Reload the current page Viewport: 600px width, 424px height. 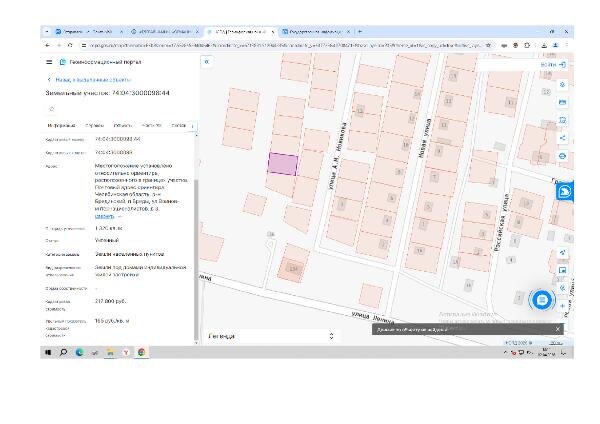click(x=70, y=45)
